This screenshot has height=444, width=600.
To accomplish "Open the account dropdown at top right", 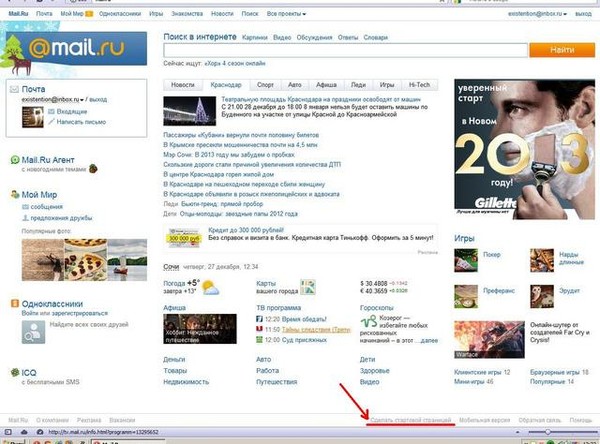I will pyautogui.click(x=537, y=14).
